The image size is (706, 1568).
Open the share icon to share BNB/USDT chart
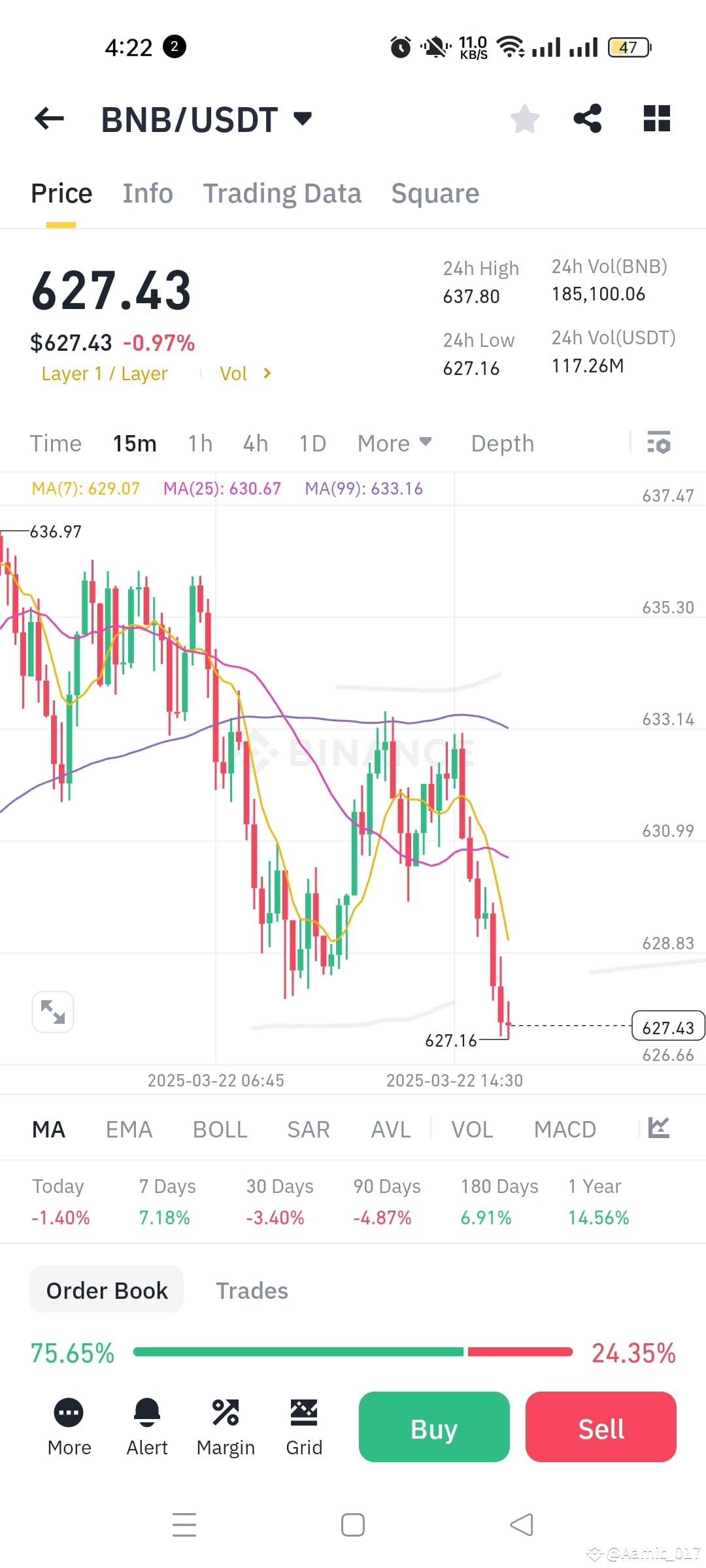[587, 118]
